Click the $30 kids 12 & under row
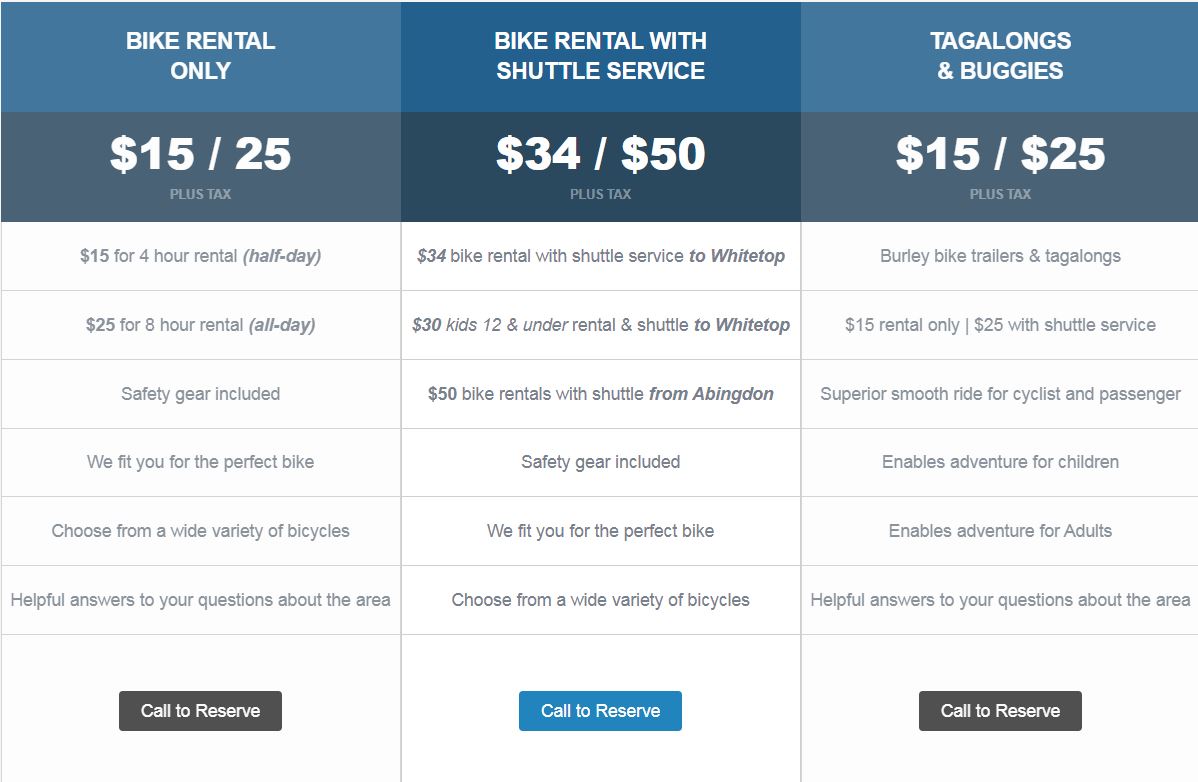 coord(601,325)
